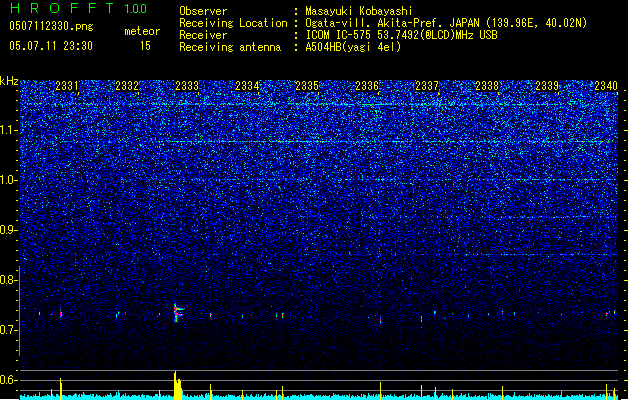This screenshot has height=400, width=629.
Task: Select observer name Masayuki Kobayashi
Action: 359,11
